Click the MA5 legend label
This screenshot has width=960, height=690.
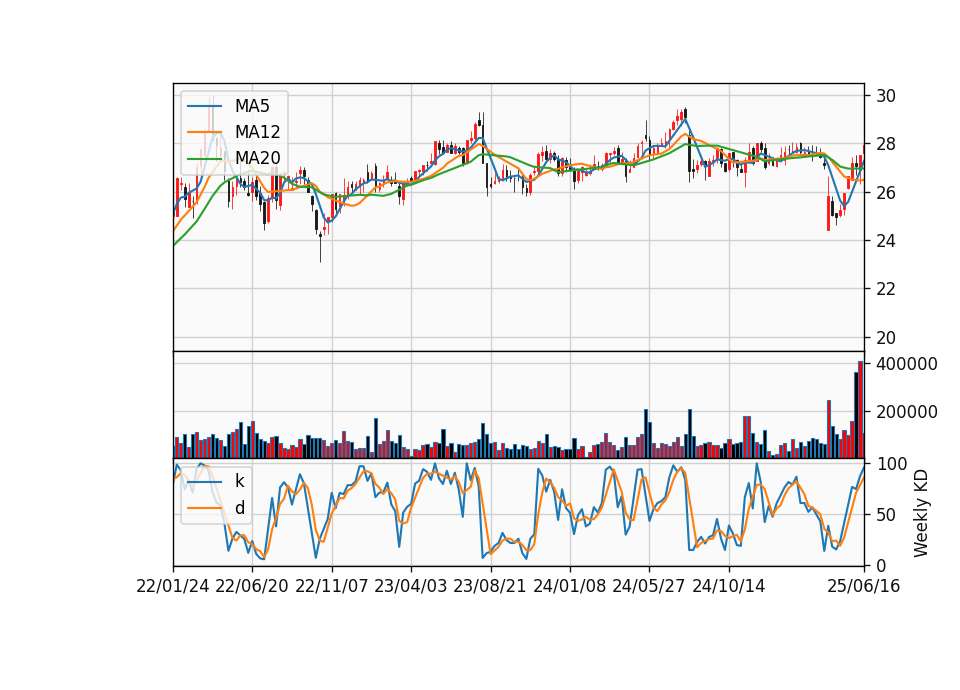(252, 107)
